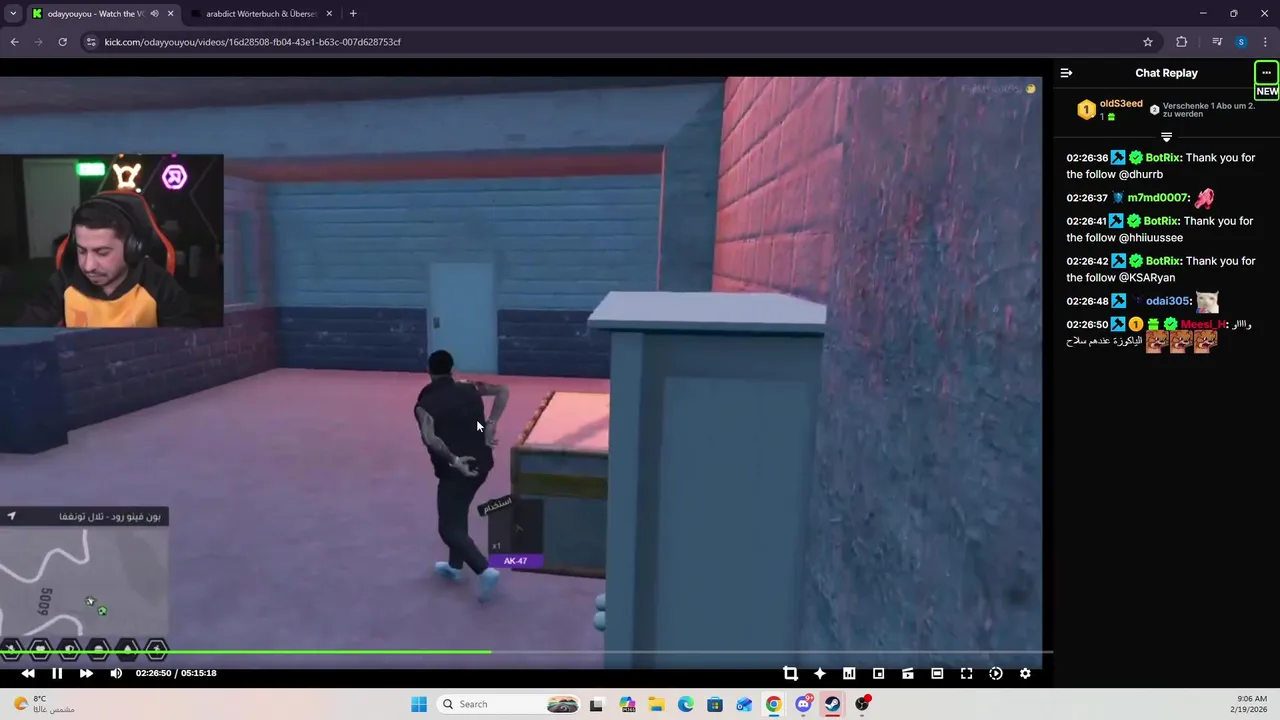Open the clock showing 9:06 AM

1251,704
